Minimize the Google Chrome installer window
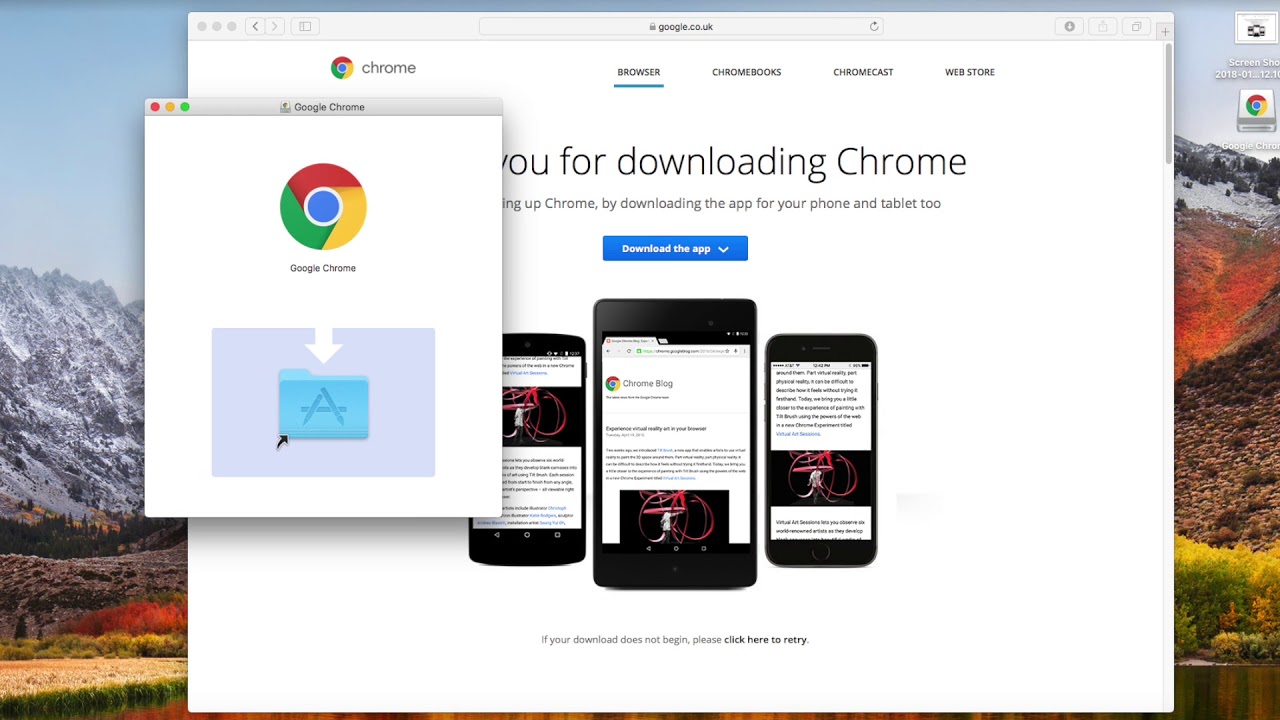The height and width of the screenshot is (720, 1280). click(x=170, y=107)
